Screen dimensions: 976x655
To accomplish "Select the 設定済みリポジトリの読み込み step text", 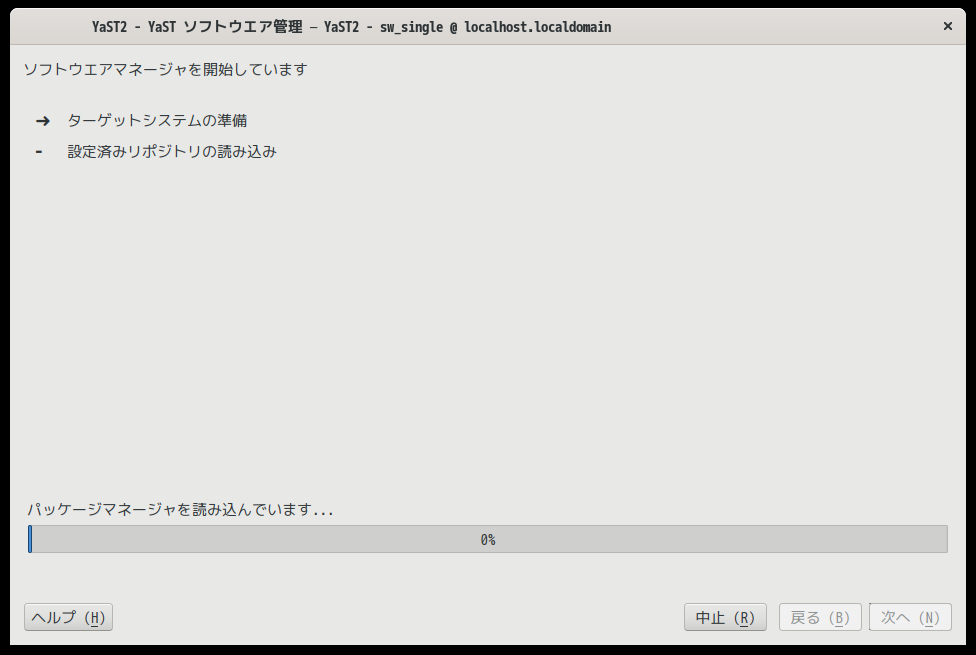I will click(x=172, y=151).
